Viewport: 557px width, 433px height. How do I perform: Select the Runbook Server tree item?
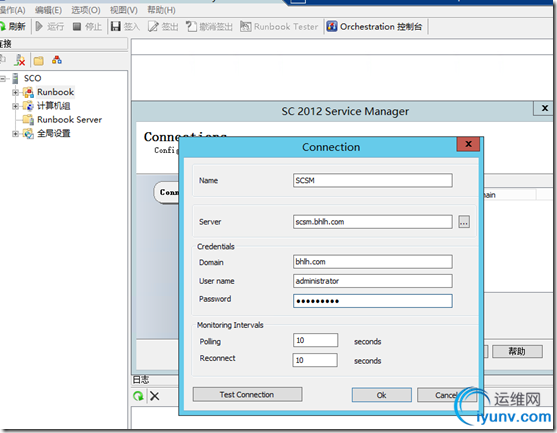pos(69,119)
